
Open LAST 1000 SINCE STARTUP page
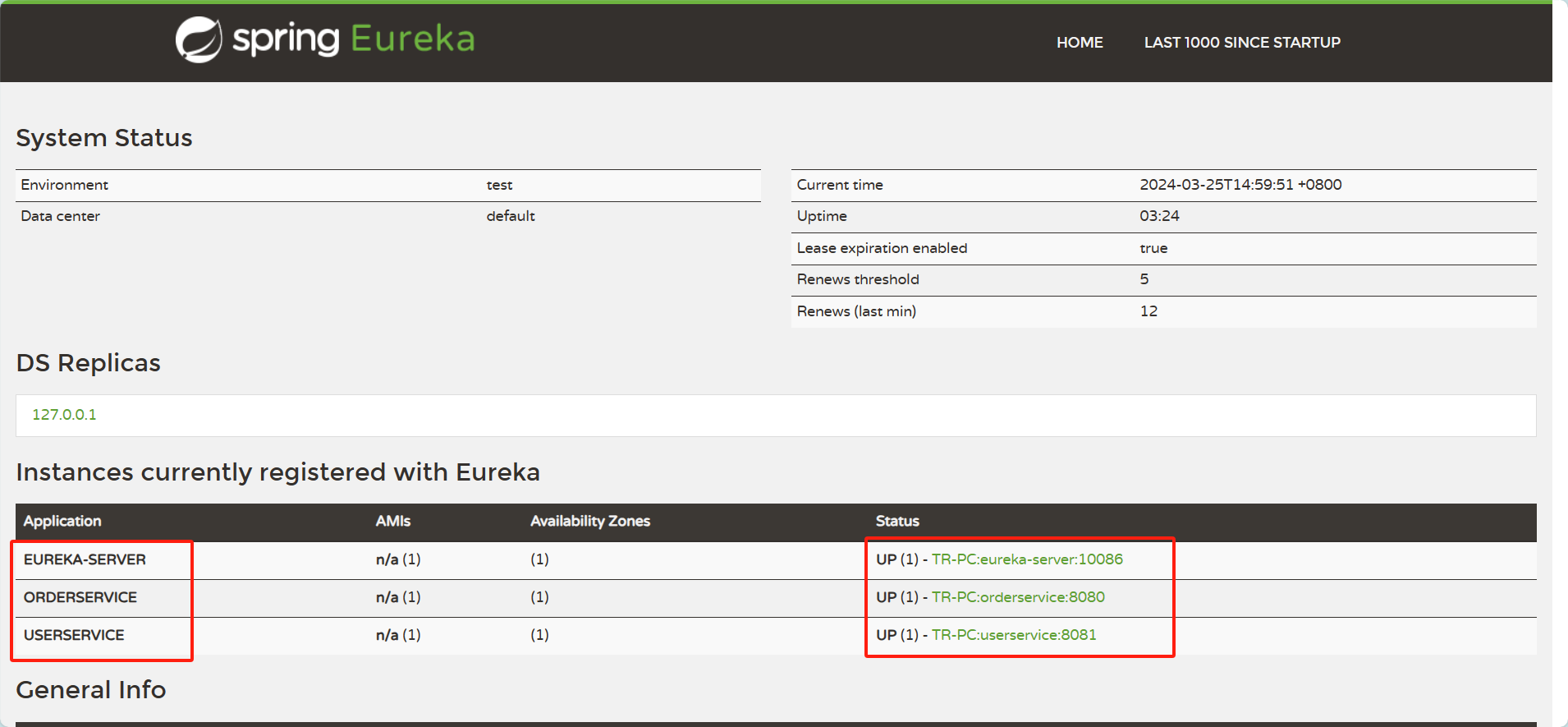pyautogui.click(x=1242, y=43)
